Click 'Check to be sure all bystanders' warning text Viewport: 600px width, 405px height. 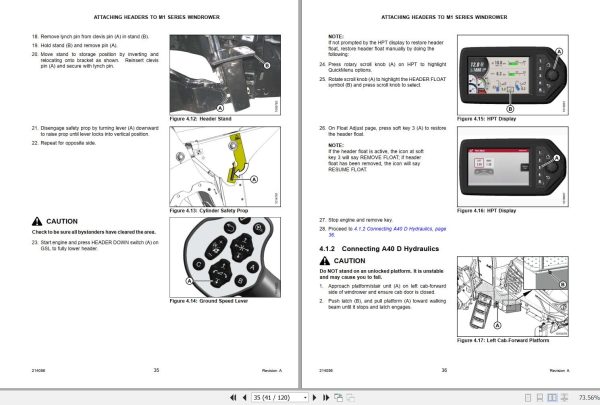tap(94, 232)
